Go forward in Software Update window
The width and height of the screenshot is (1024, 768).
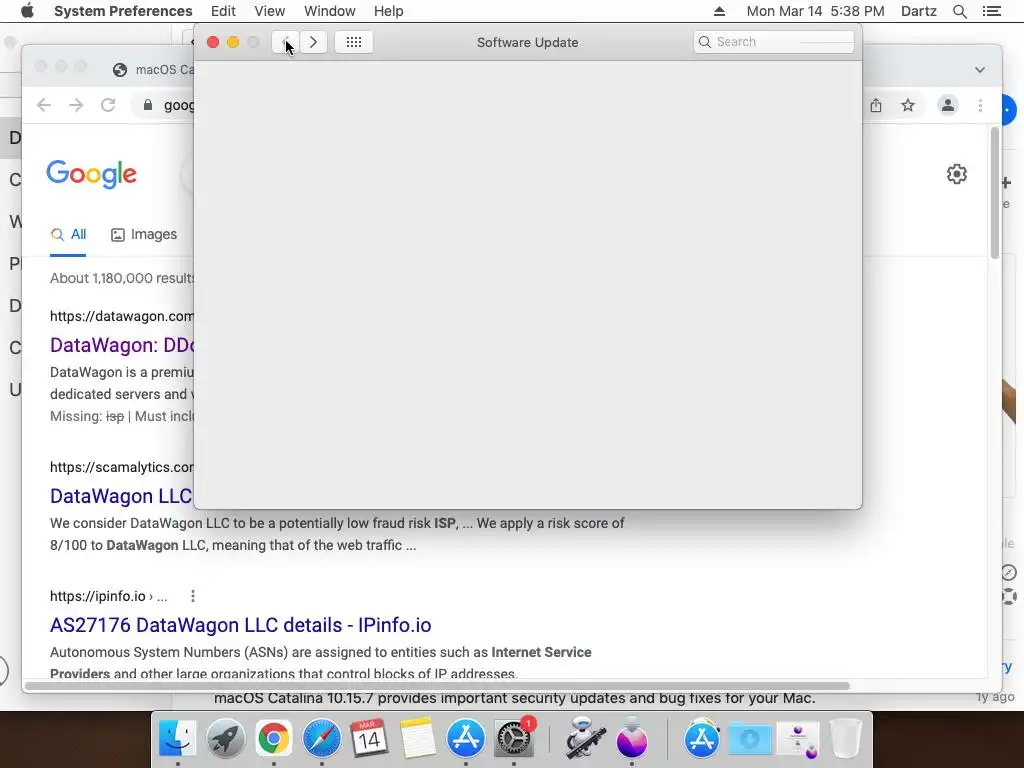313,42
